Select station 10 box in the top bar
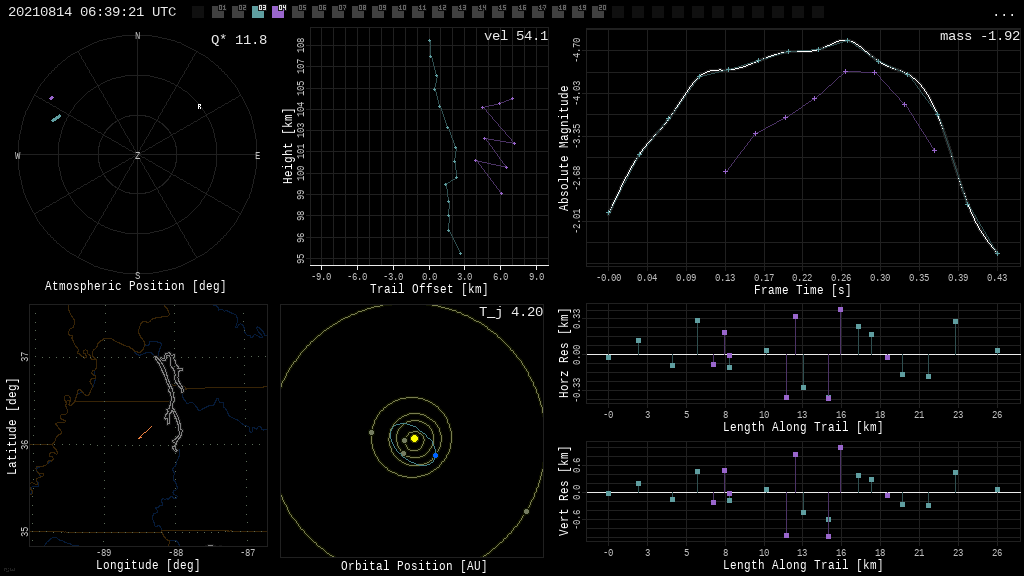This screenshot has width=1024, height=576. tap(398, 12)
